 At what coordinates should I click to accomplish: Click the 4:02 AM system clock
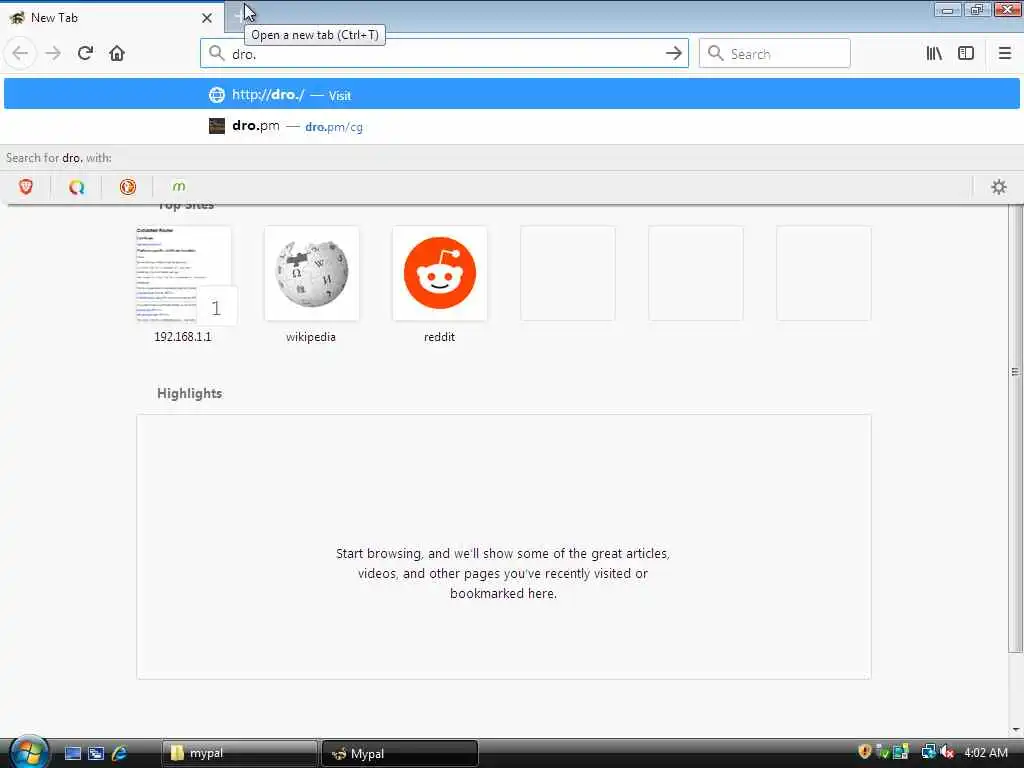[x=985, y=753]
